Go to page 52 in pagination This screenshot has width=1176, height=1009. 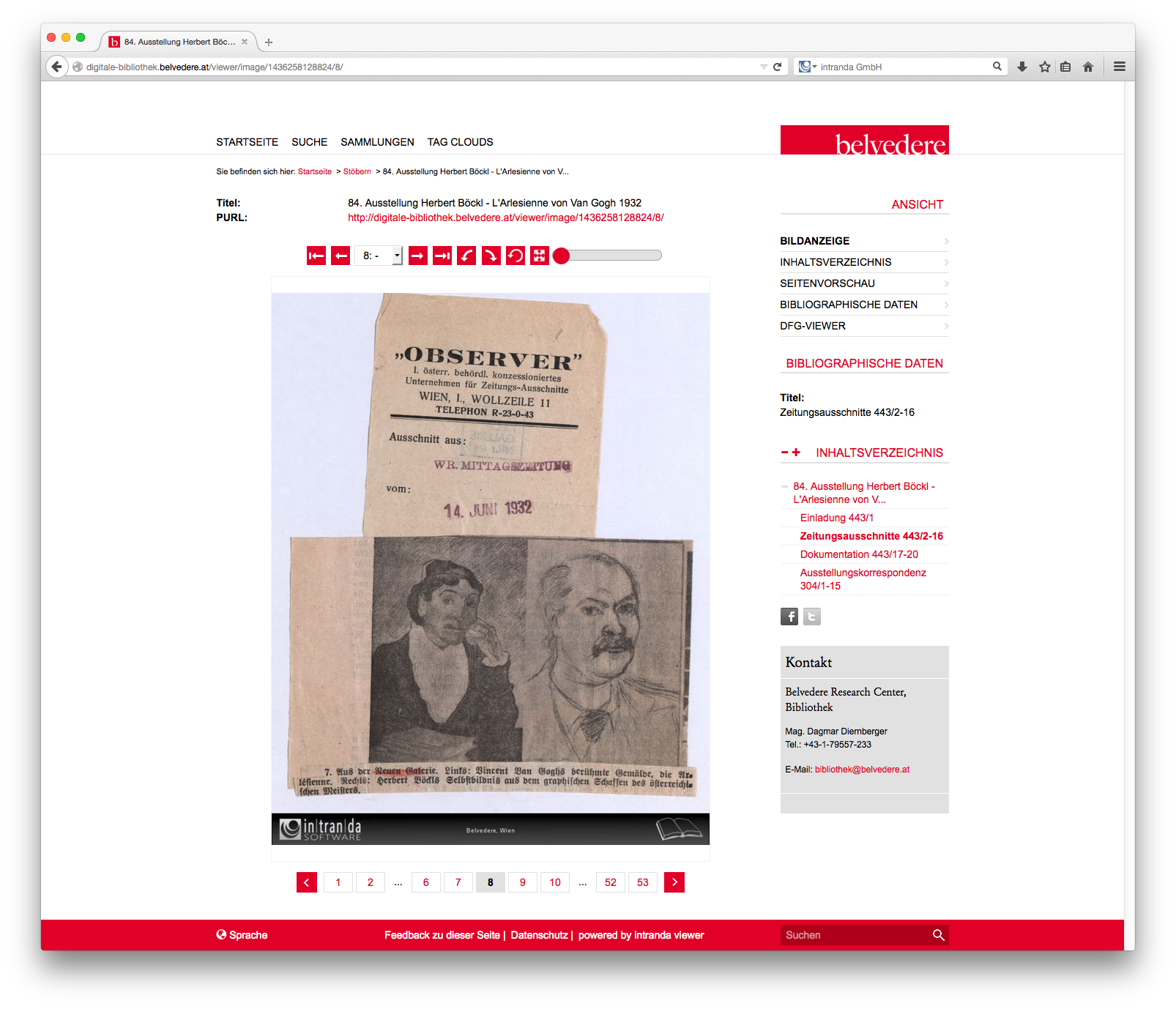[x=611, y=882]
